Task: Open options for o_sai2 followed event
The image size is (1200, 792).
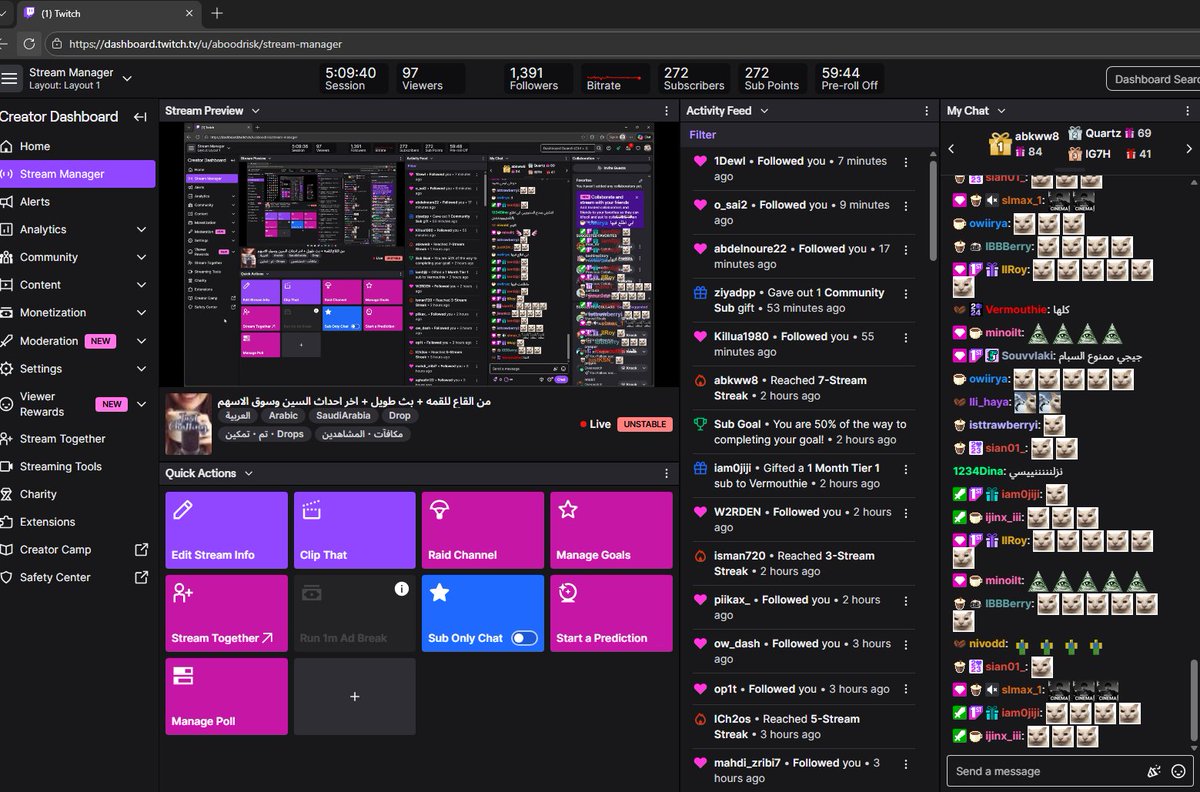Action: (906, 206)
